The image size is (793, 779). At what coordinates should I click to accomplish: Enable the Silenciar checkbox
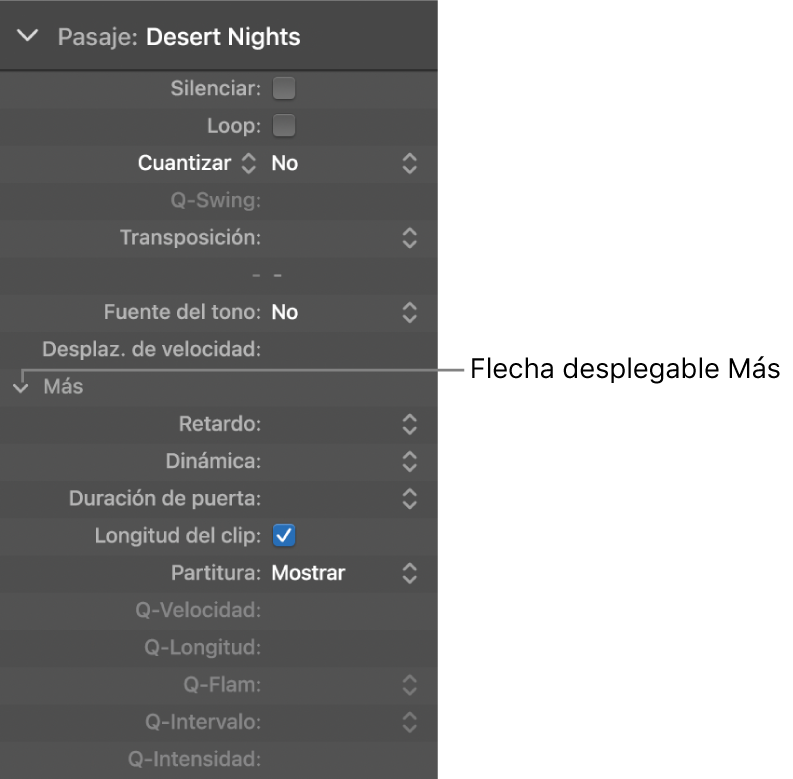[x=284, y=89]
